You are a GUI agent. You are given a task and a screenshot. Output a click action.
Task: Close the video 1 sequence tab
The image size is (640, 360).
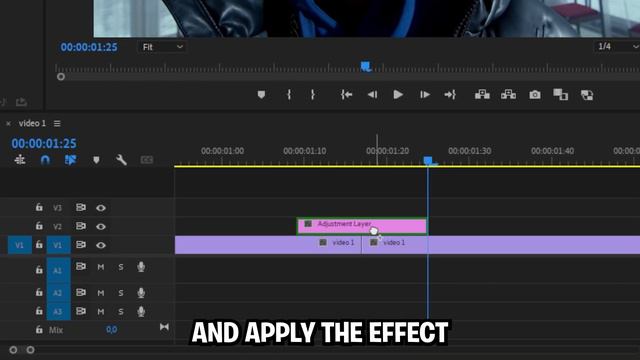pos(8,123)
